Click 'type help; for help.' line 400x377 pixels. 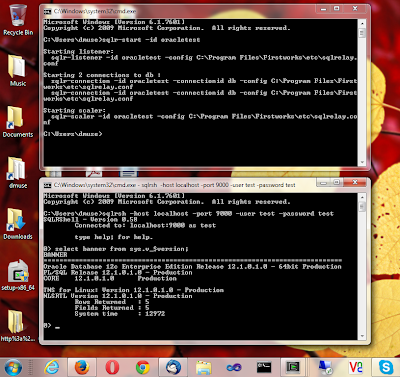(114, 237)
